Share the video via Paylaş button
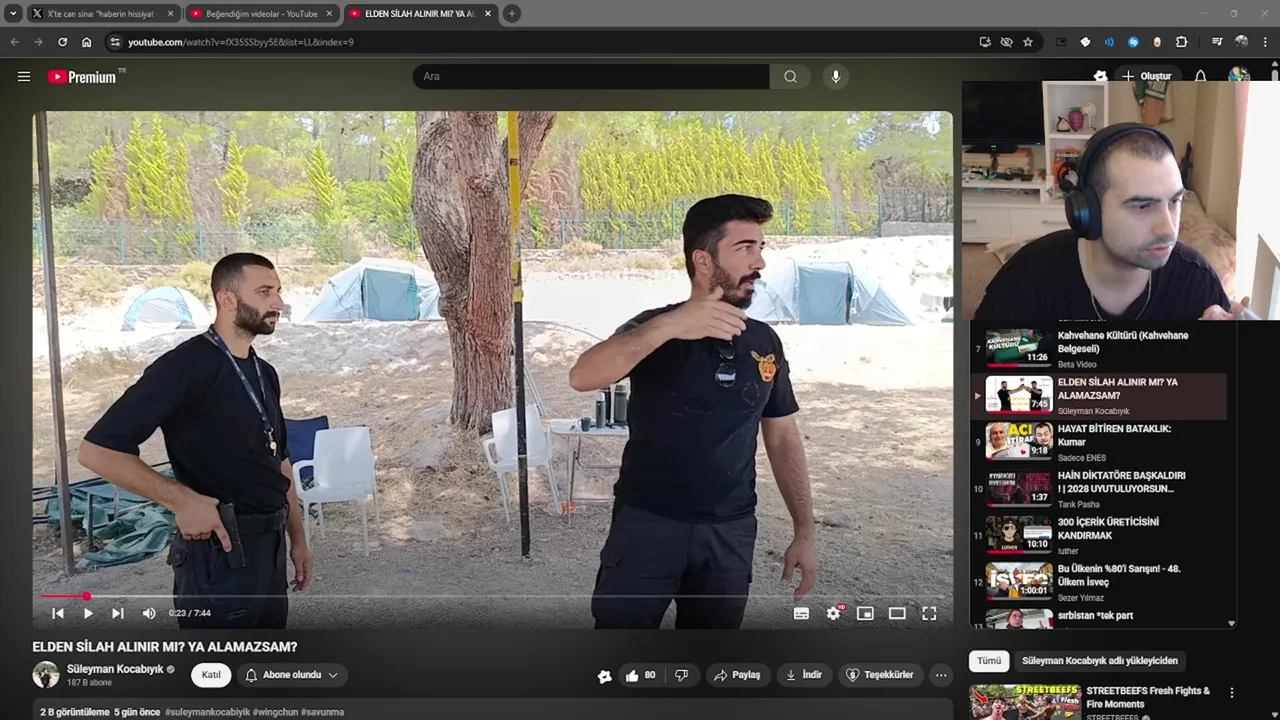Image resolution: width=1280 pixels, height=720 pixels. point(737,675)
